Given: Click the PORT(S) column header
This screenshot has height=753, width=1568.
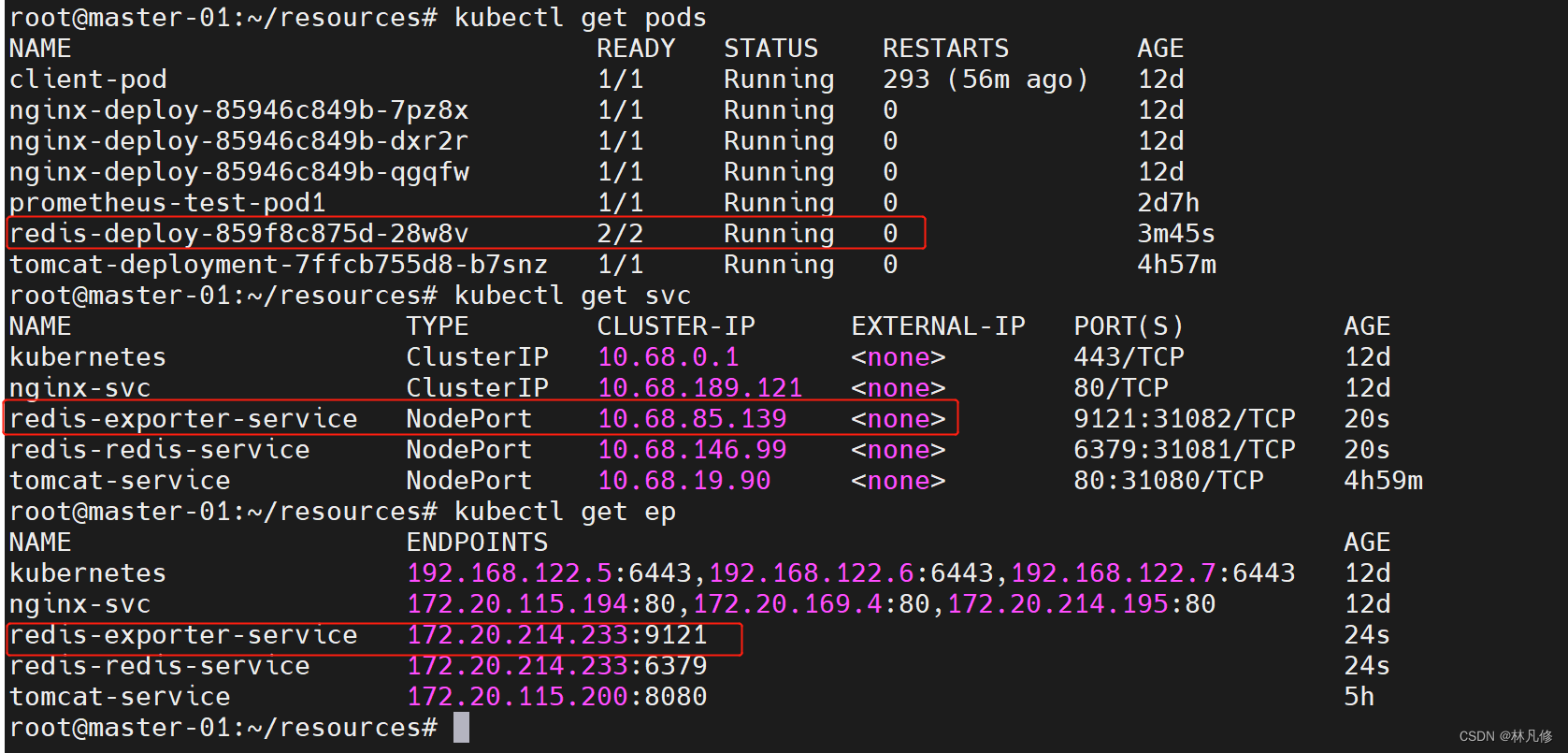Looking at the screenshot, I should [1129, 326].
